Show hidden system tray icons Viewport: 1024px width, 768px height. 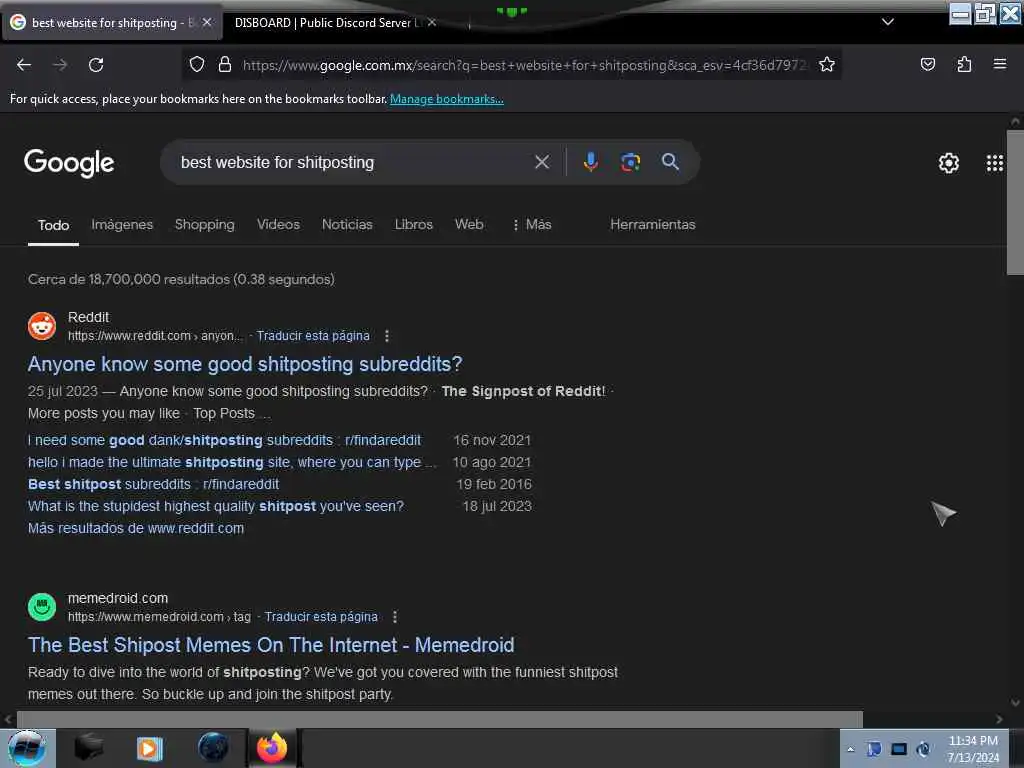point(851,749)
